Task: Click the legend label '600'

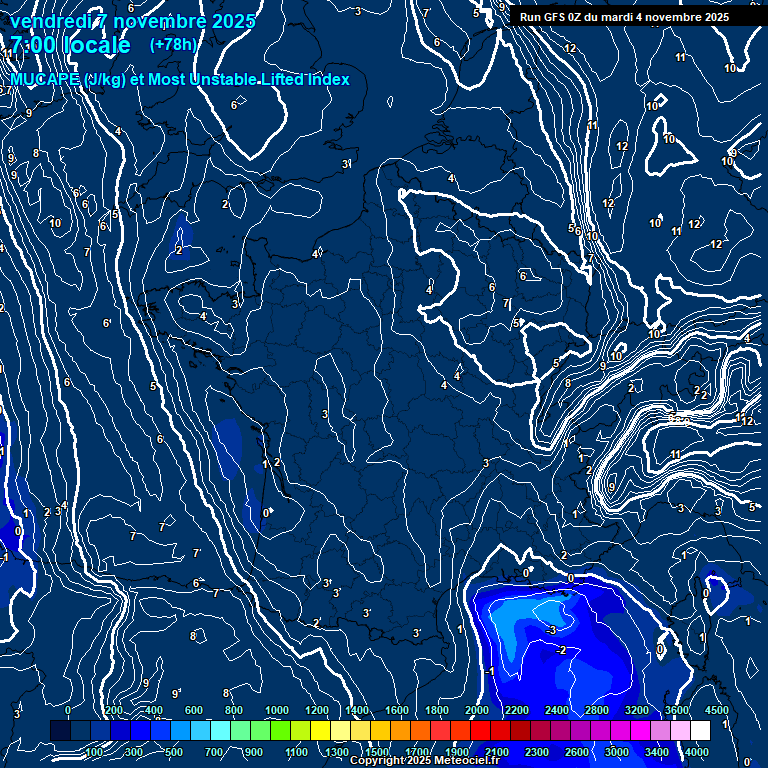Action: pos(193,710)
